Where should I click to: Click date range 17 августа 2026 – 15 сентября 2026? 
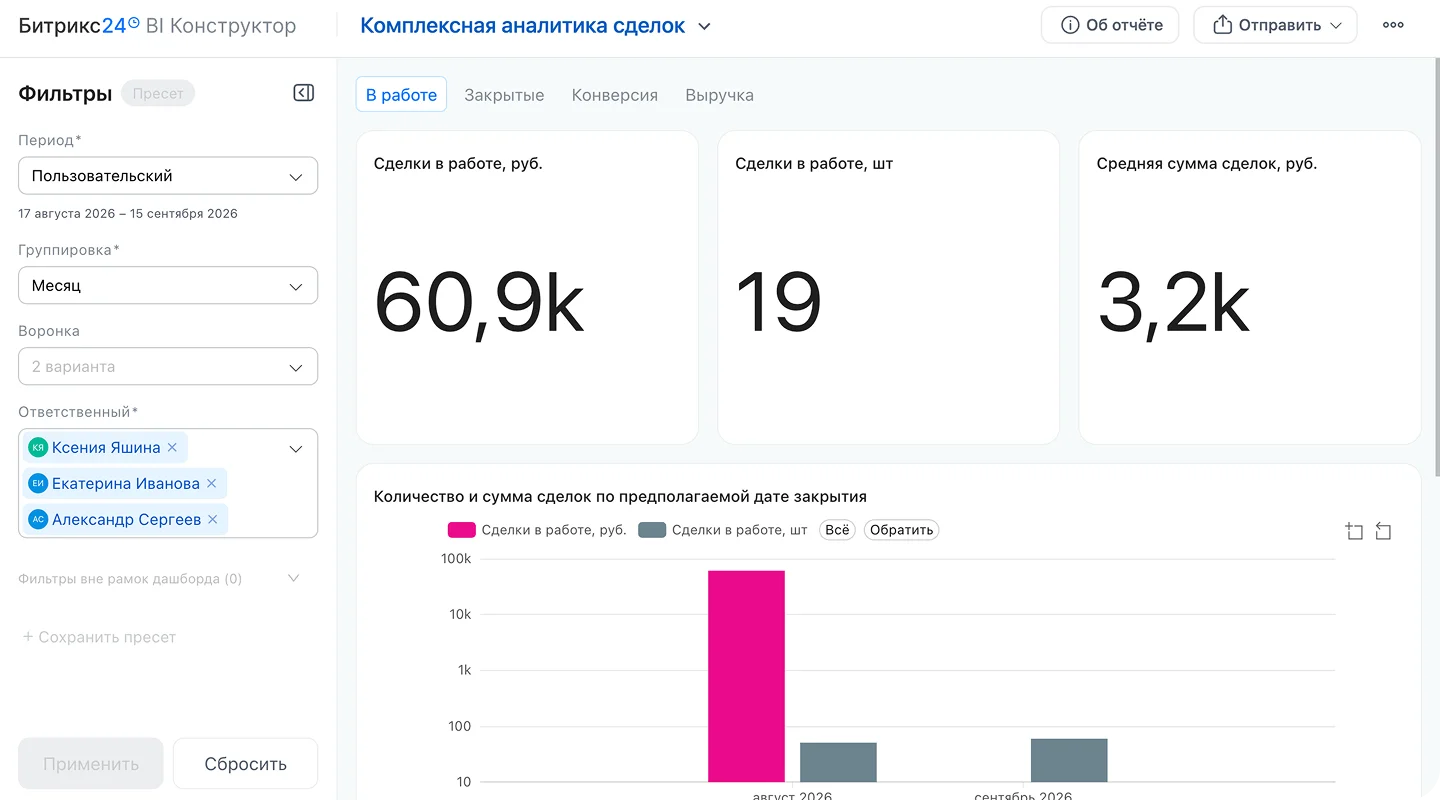[128, 213]
